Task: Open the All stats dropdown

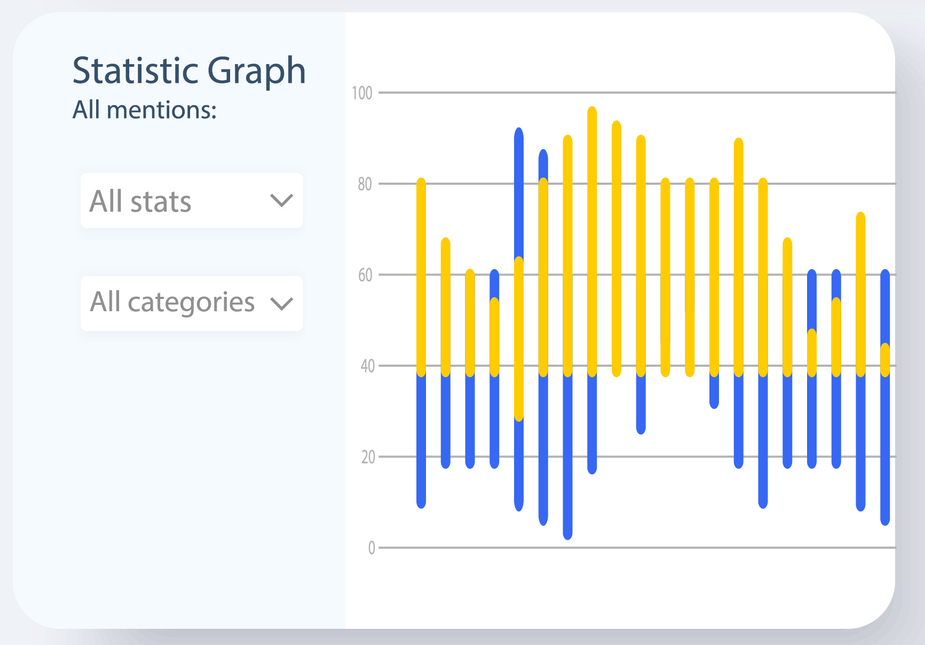Action: click(191, 201)
